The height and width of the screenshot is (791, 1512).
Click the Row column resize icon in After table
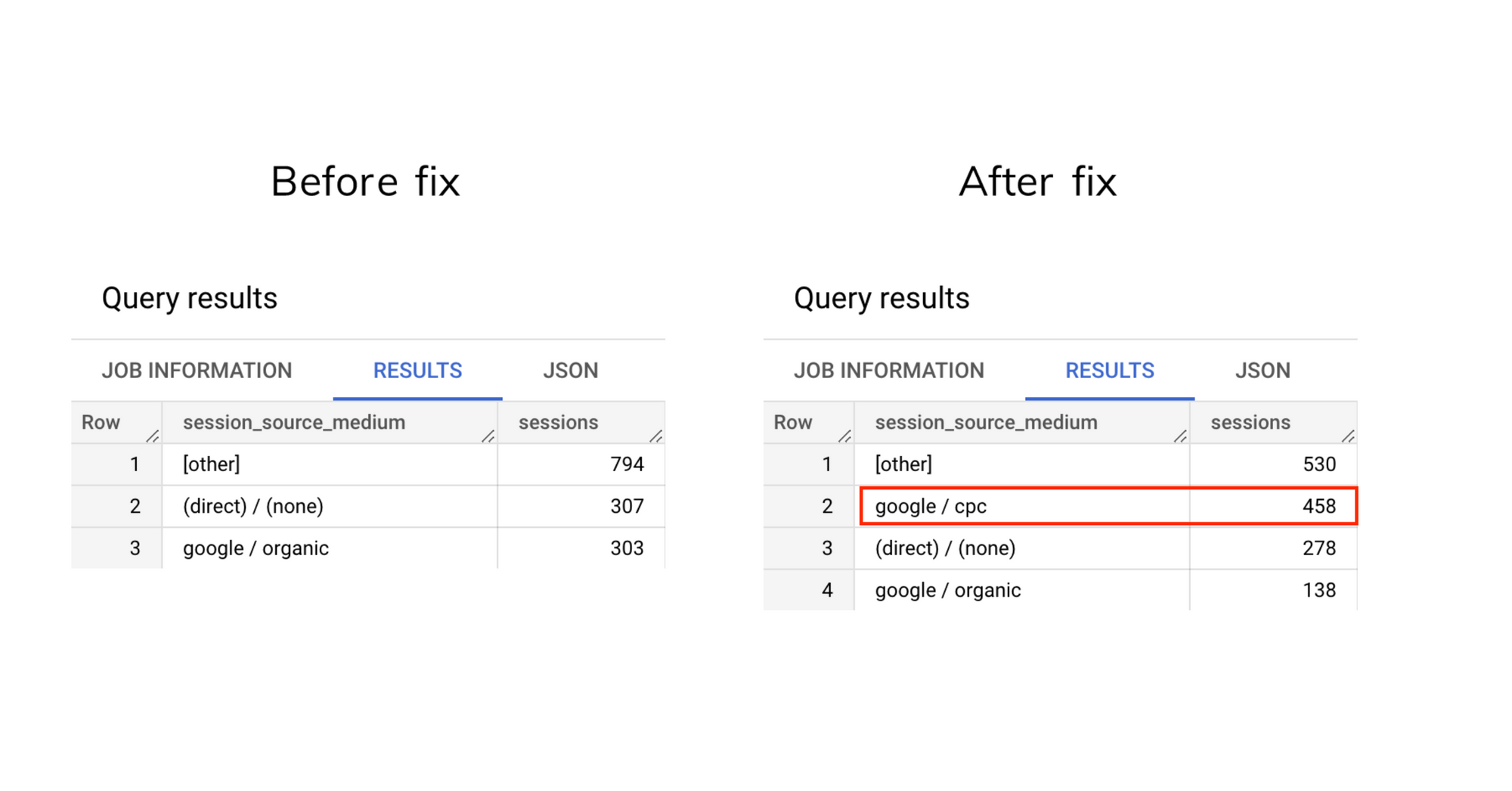(x=846, y=435)
